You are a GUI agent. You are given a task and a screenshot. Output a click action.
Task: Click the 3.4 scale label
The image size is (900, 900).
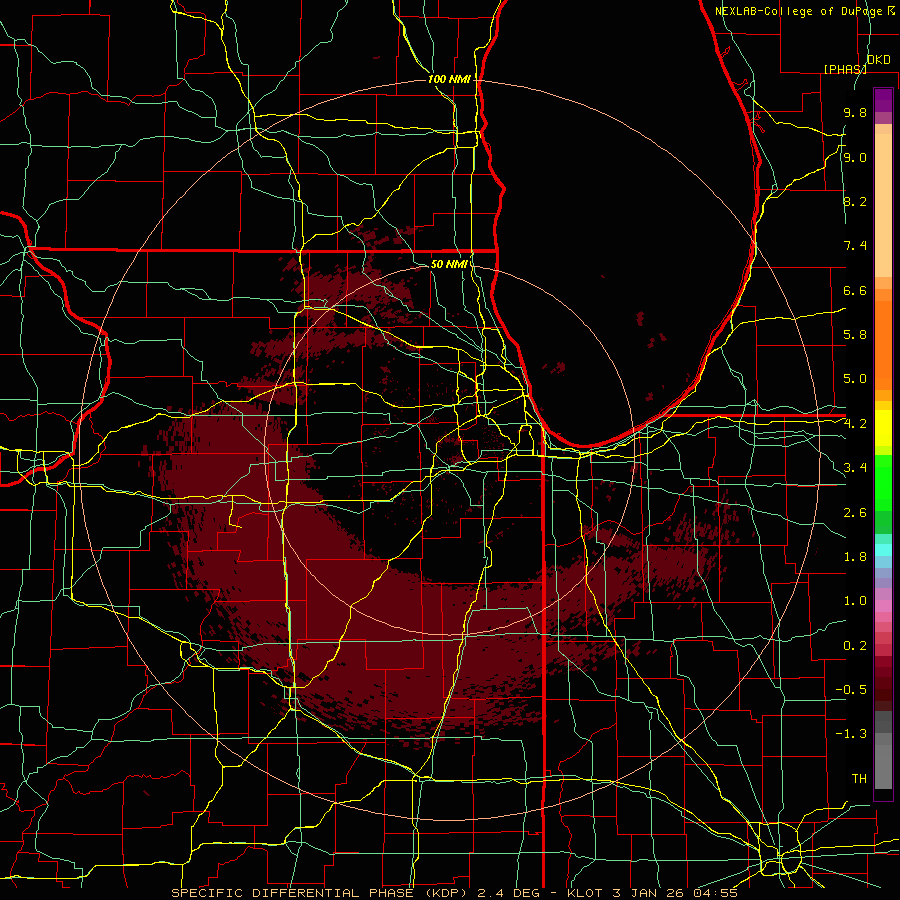click(855, 468)
